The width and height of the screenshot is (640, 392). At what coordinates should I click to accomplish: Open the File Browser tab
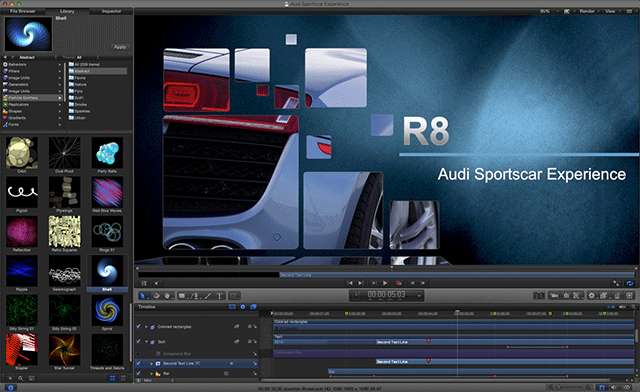click(x=22, y=11)
